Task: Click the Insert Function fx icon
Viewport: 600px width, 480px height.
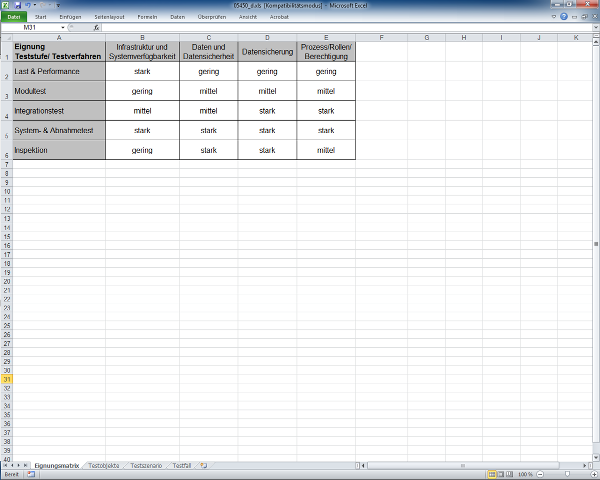Action: [96, 28]
